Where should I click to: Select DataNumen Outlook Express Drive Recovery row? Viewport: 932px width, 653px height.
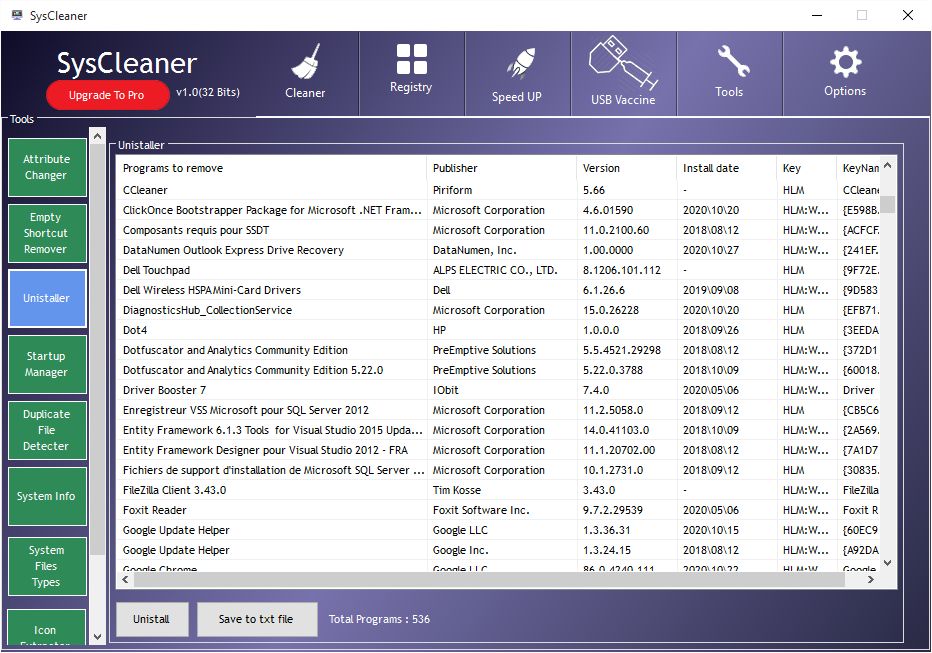(x=498, y=250)
